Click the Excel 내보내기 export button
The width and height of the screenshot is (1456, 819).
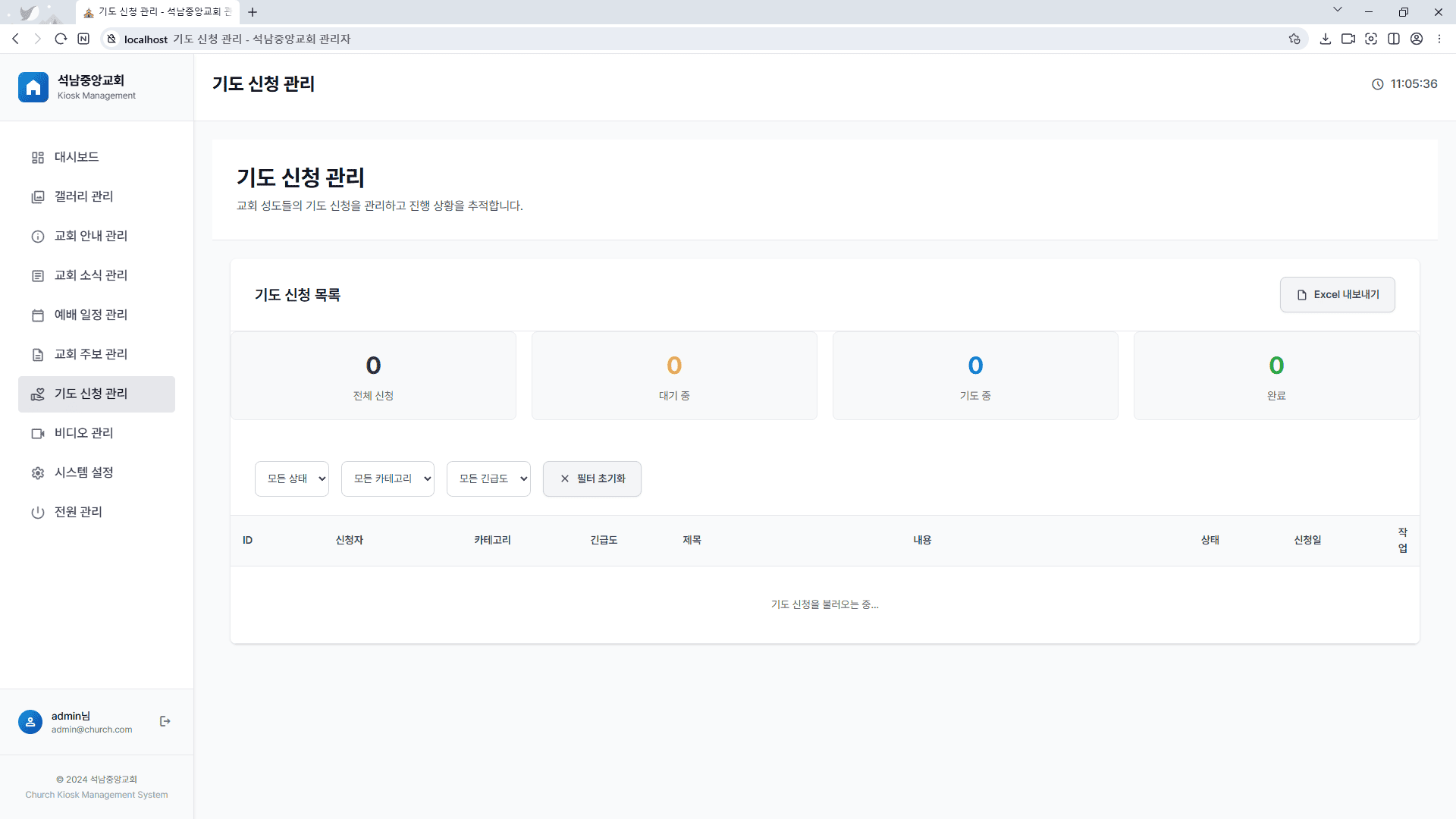pos(1337,294)
